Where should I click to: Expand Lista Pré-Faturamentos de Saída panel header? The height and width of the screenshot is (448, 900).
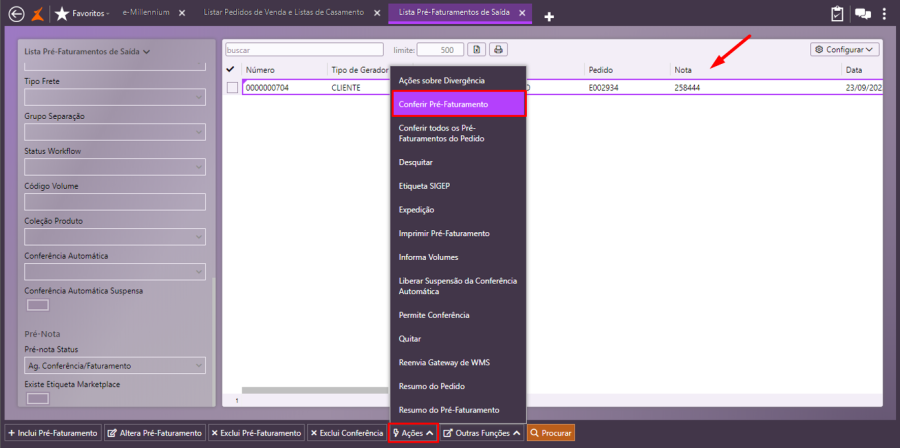87,51
